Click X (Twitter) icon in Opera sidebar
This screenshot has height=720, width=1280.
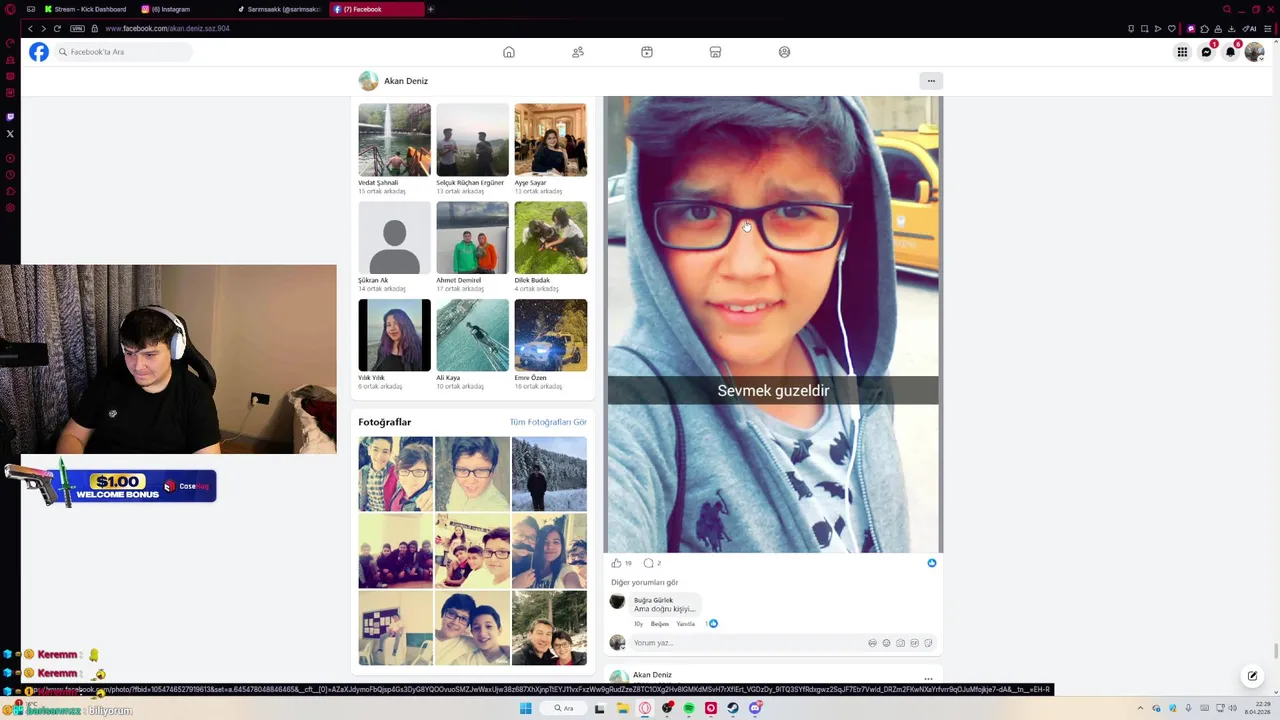point(10,134)
